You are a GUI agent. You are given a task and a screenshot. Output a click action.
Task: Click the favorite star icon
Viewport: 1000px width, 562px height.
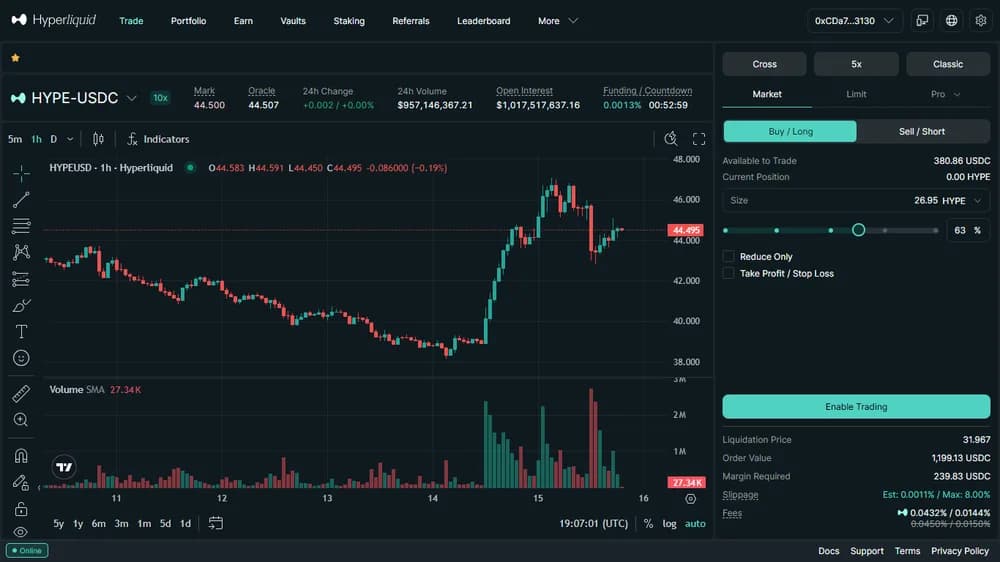click(x=15, y=58)
